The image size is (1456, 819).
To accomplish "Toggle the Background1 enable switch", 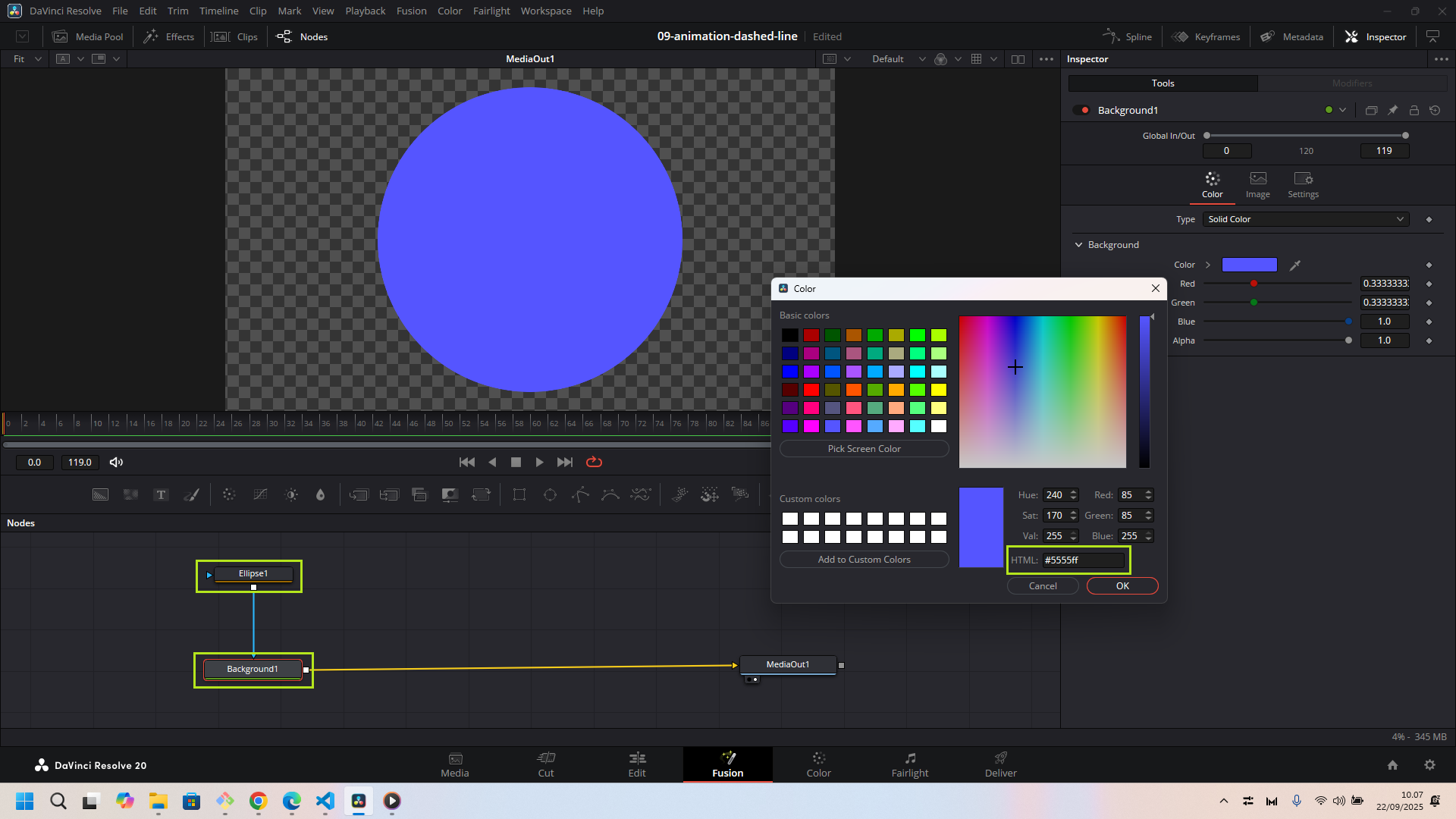I will [1081, 110].
